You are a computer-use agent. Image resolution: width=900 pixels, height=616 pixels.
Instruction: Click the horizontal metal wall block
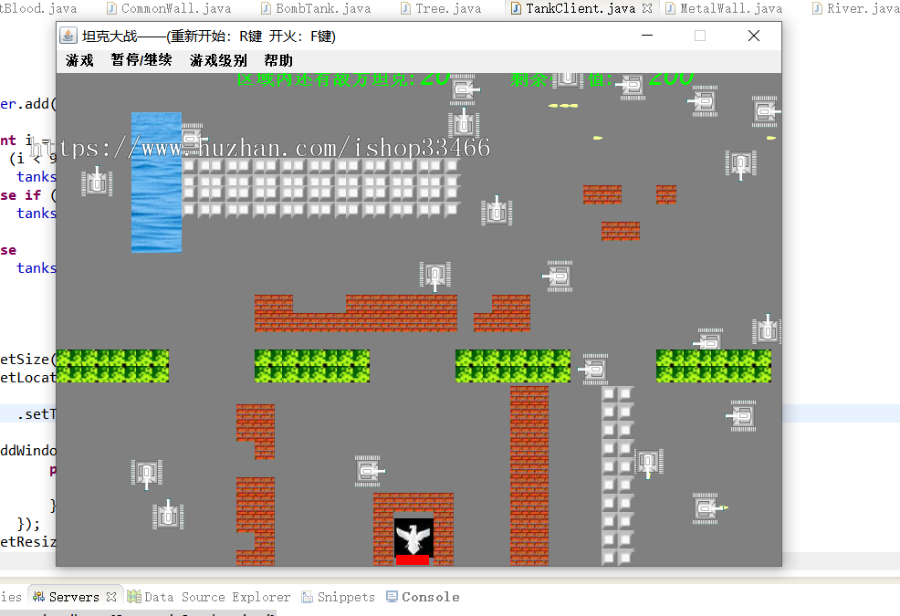[x=321, y=188]
